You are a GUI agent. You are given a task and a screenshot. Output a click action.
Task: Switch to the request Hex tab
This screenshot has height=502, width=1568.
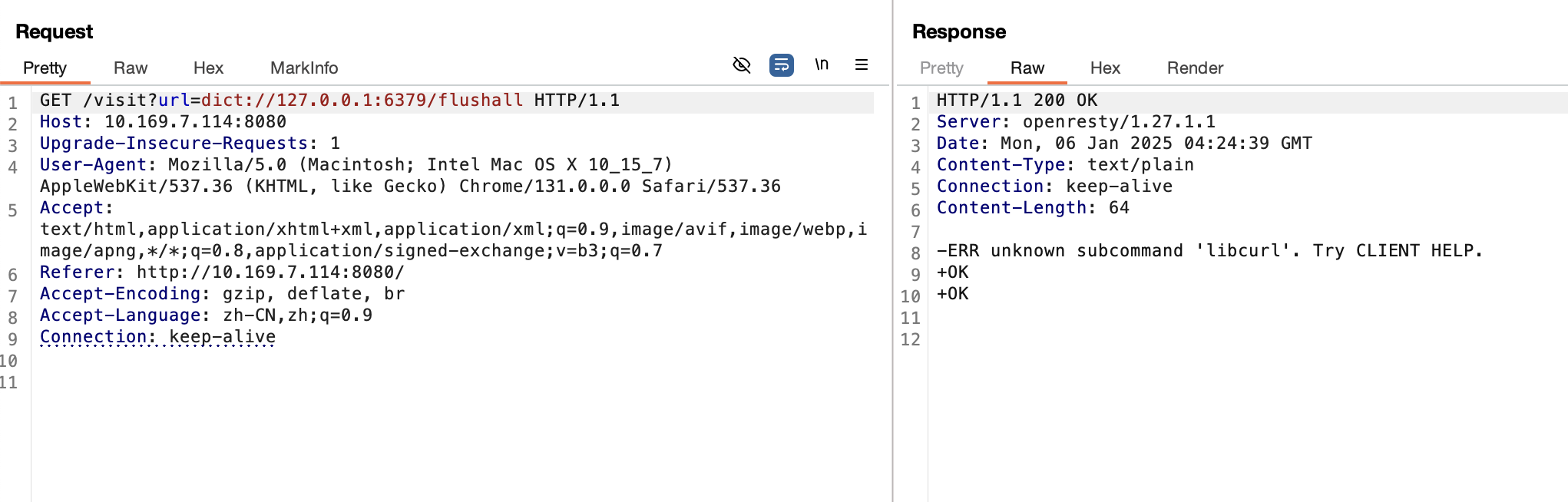208,68
